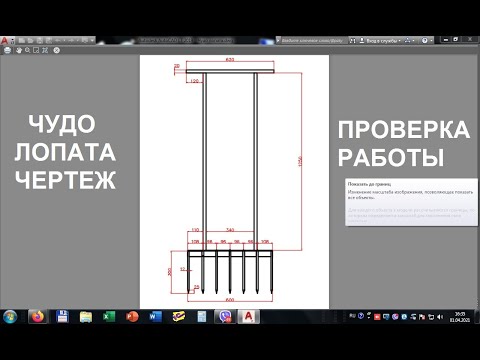This screenshot has width=480, height=360.
Task: Click the search binoculars icon
Action: [352, 41]
